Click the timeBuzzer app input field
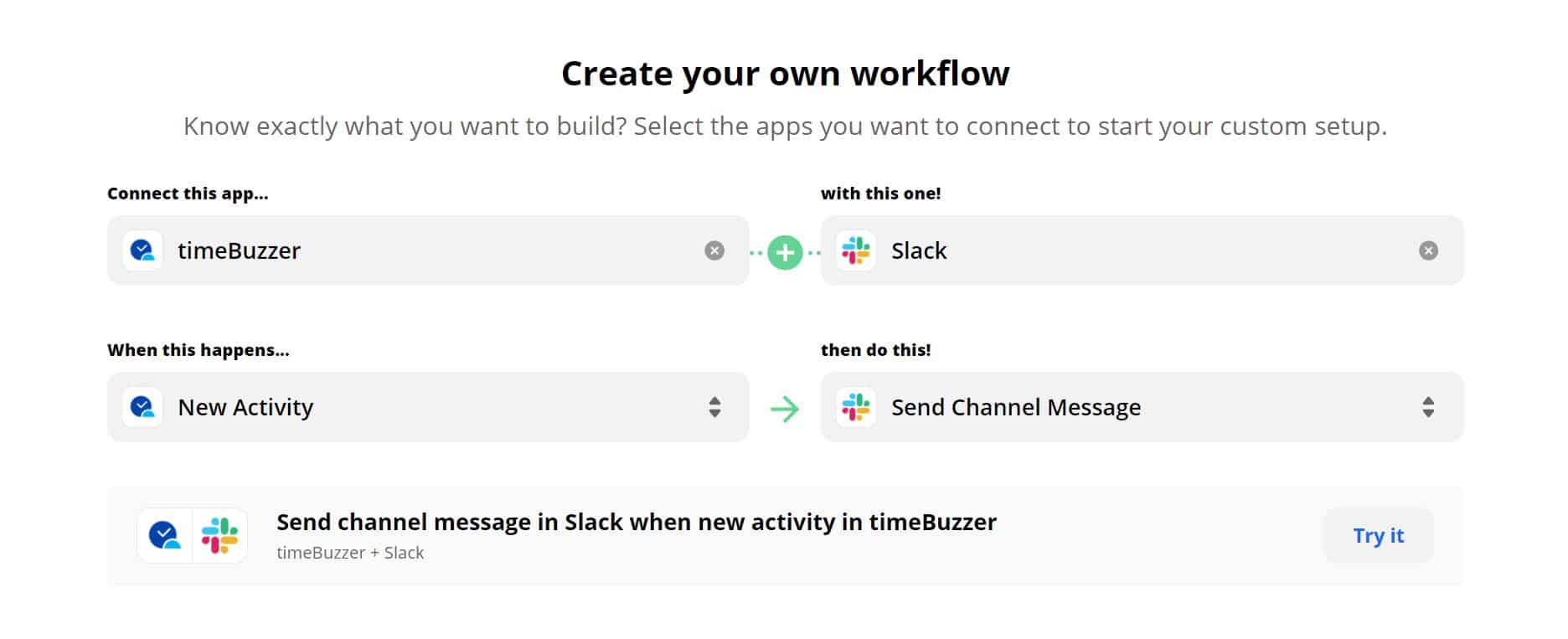 [x=428, y=250]
